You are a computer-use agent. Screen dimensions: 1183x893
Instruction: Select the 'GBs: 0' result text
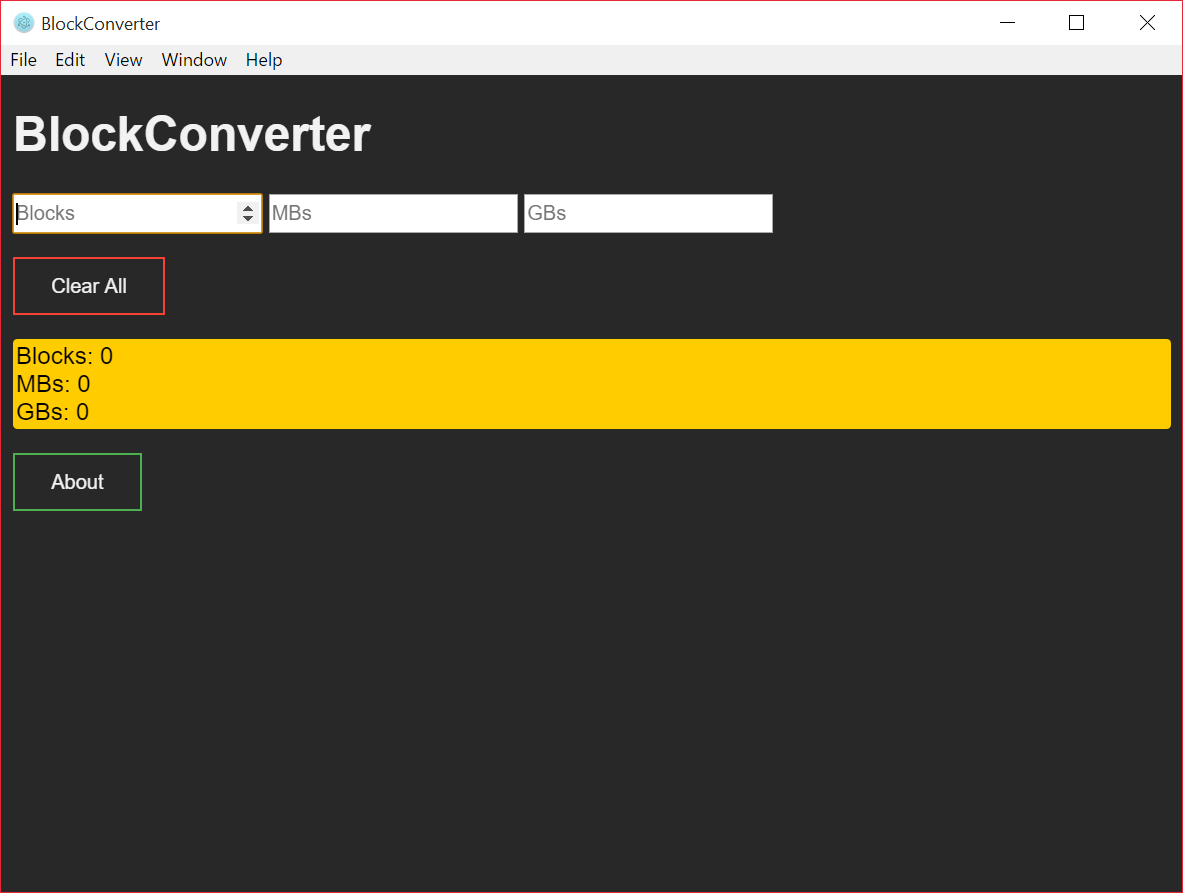coord(53,412)
